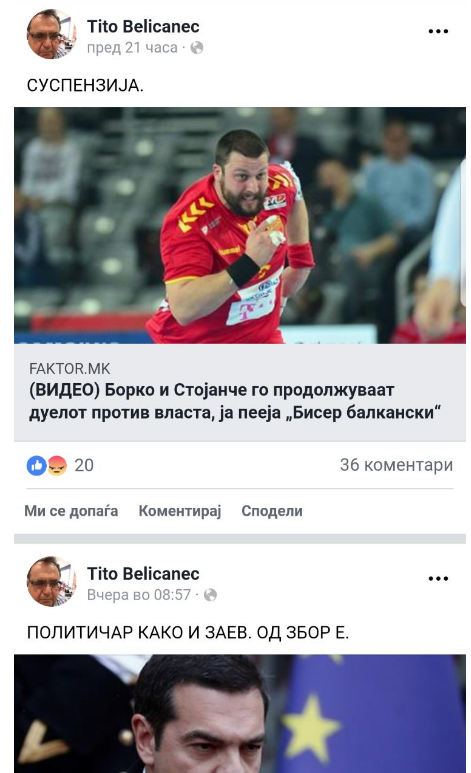471x773 pixels.
Task: Click the blue like reaction icon
Action: pos(36,465)
